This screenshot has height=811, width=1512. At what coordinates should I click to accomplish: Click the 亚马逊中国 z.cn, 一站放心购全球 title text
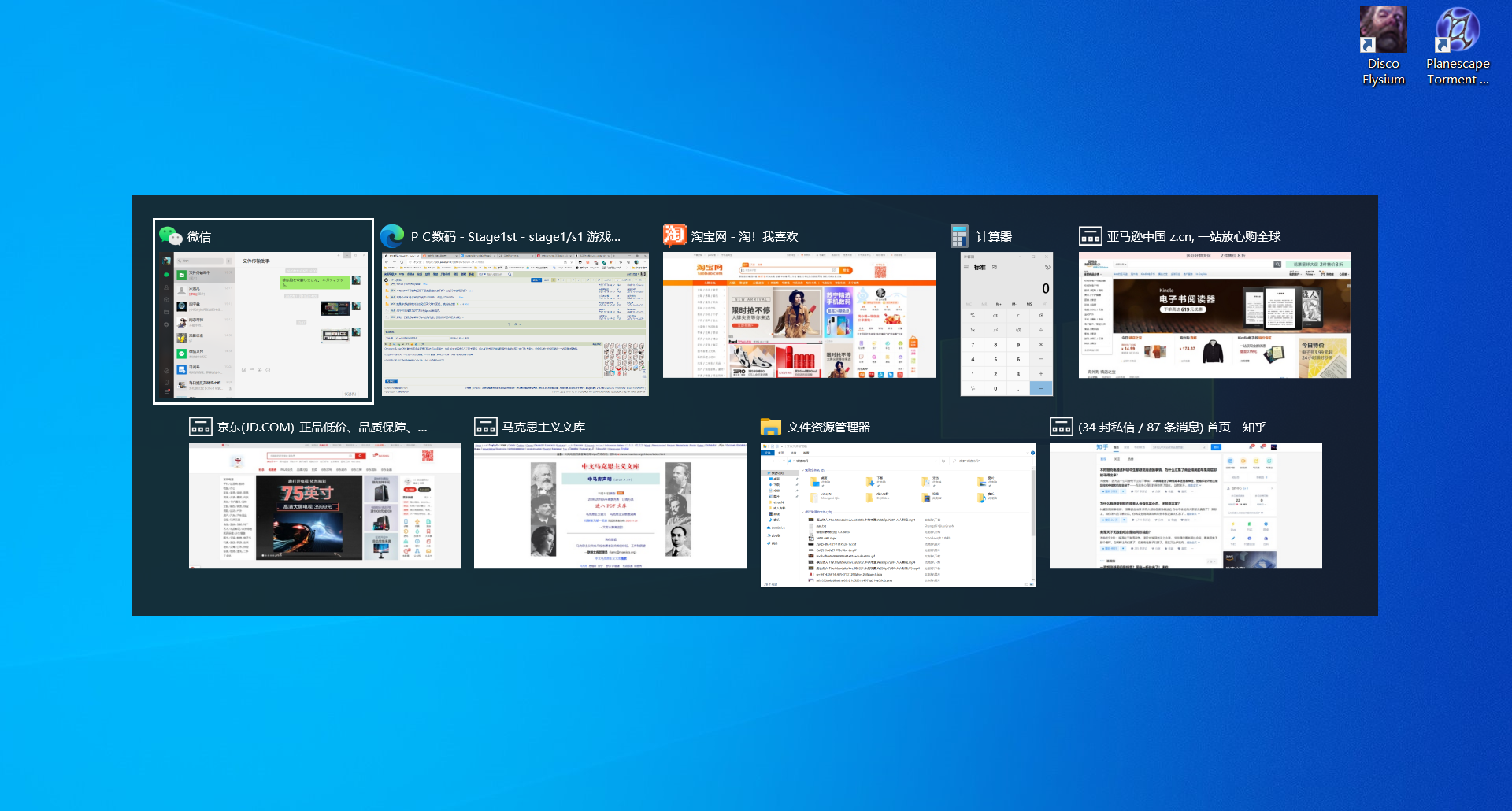pos(1194,237)
